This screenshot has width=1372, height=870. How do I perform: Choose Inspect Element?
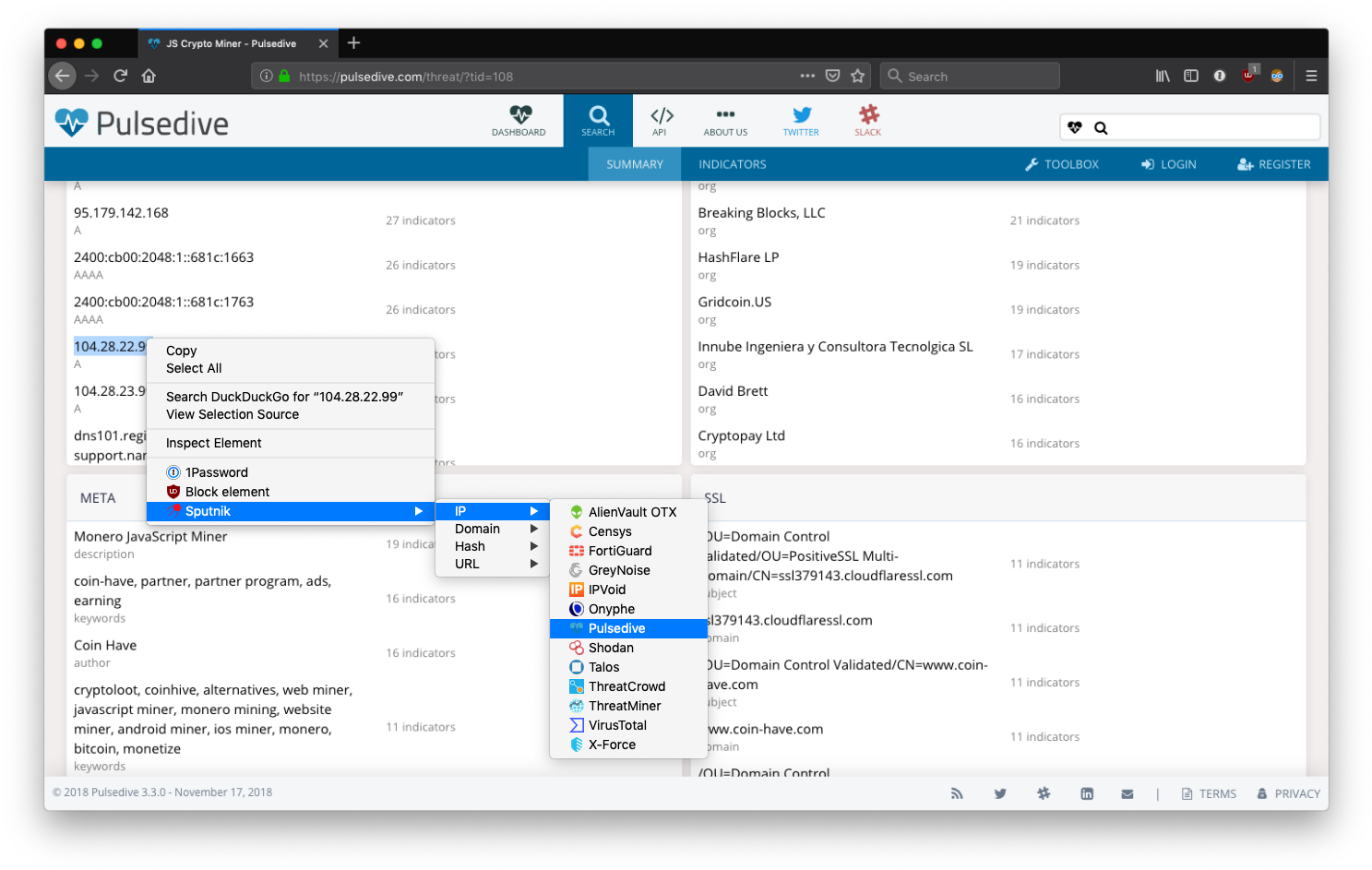coord(291,443)
